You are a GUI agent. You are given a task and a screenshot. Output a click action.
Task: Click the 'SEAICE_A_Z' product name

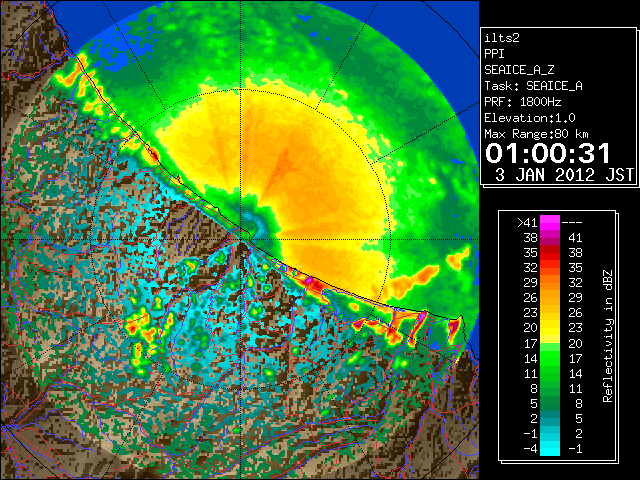(x=519, y=70)
